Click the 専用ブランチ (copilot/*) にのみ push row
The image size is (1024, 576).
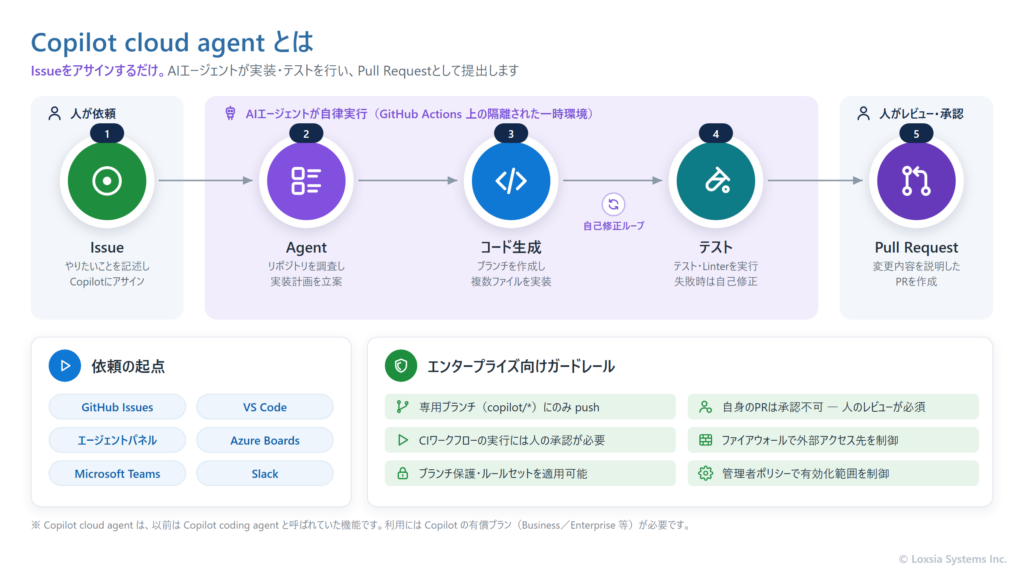pos(530,407)
